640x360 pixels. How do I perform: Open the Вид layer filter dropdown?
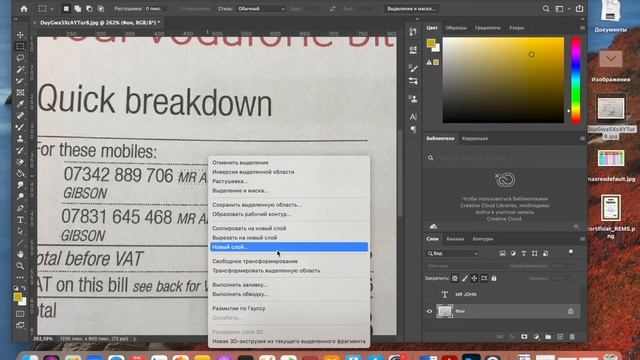(453, 253)
